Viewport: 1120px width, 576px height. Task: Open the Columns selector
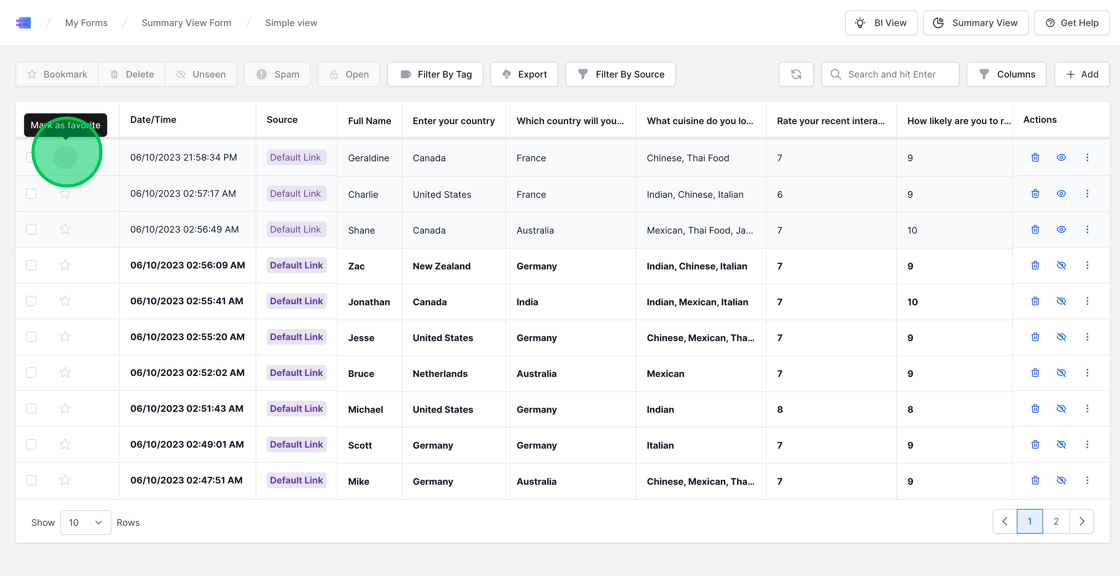pyautogui.click(x=1007, y=74)
